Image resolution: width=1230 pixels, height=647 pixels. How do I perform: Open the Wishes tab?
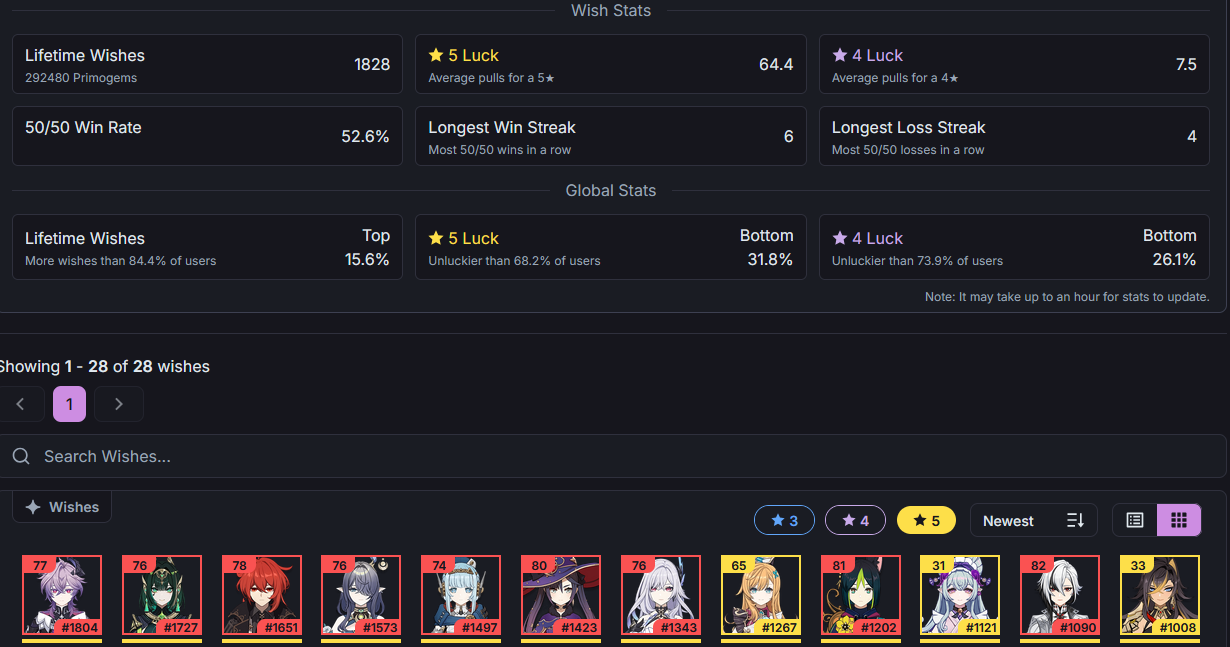[x=62, y=507]
